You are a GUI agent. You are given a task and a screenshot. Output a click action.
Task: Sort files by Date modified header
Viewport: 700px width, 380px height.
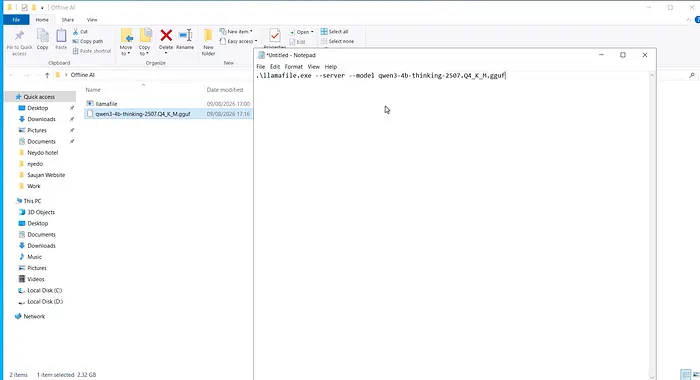point(225,90)
